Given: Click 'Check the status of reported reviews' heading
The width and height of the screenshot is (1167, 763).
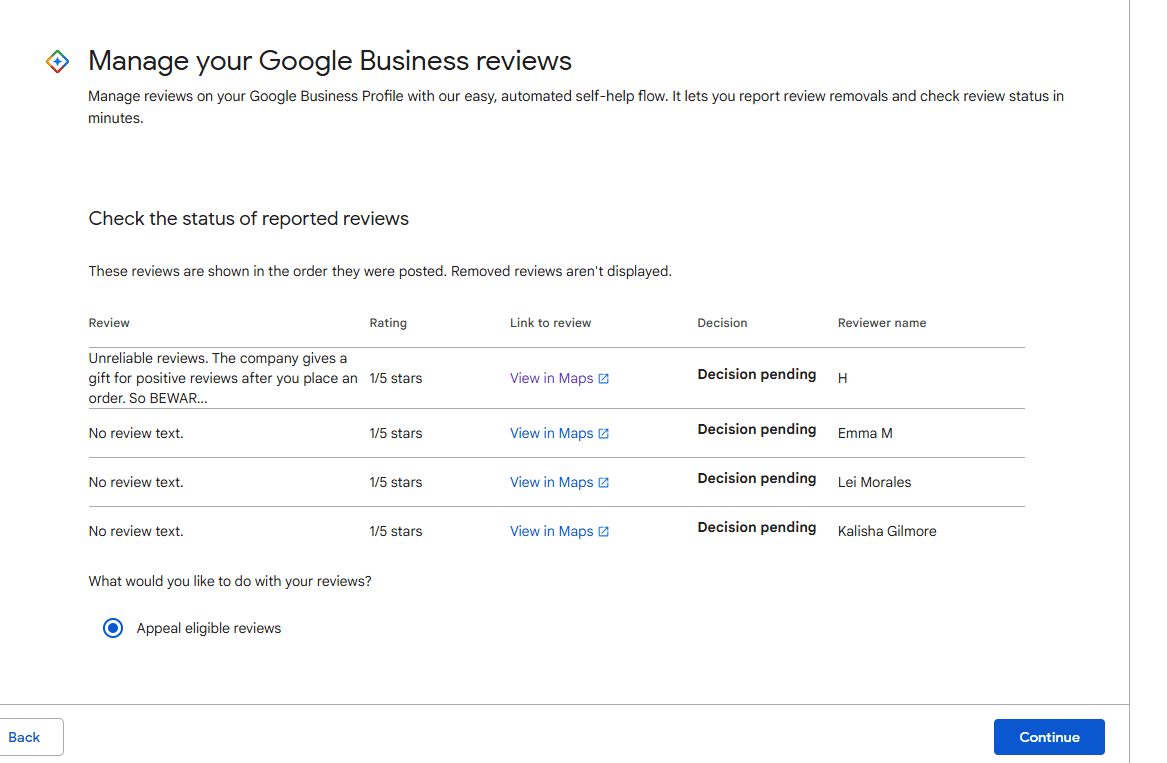Looking at the screenshot, I should click(249, 219).
